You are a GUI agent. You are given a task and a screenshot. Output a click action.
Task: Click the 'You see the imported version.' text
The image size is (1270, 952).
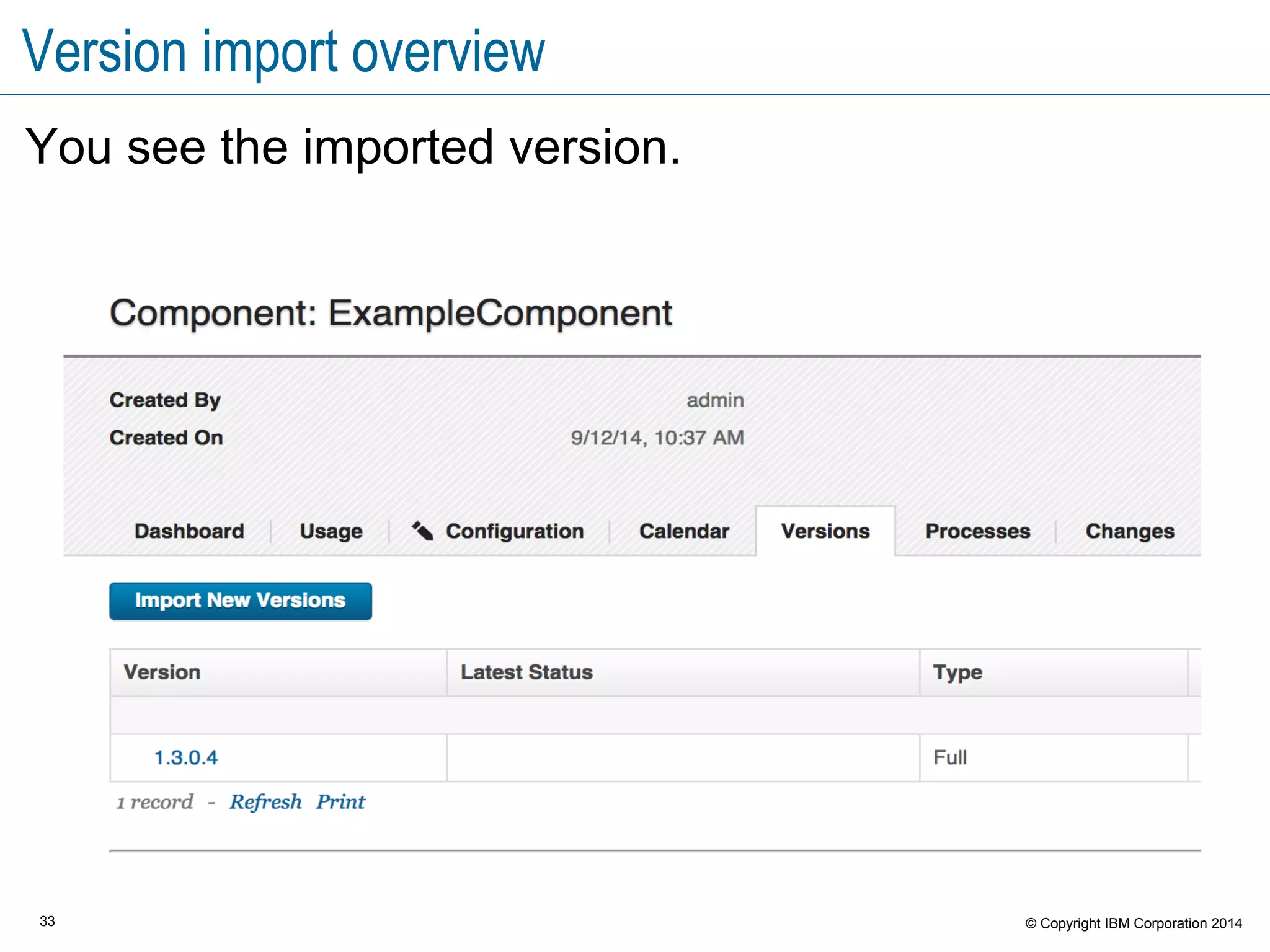[x=353, y=147]
